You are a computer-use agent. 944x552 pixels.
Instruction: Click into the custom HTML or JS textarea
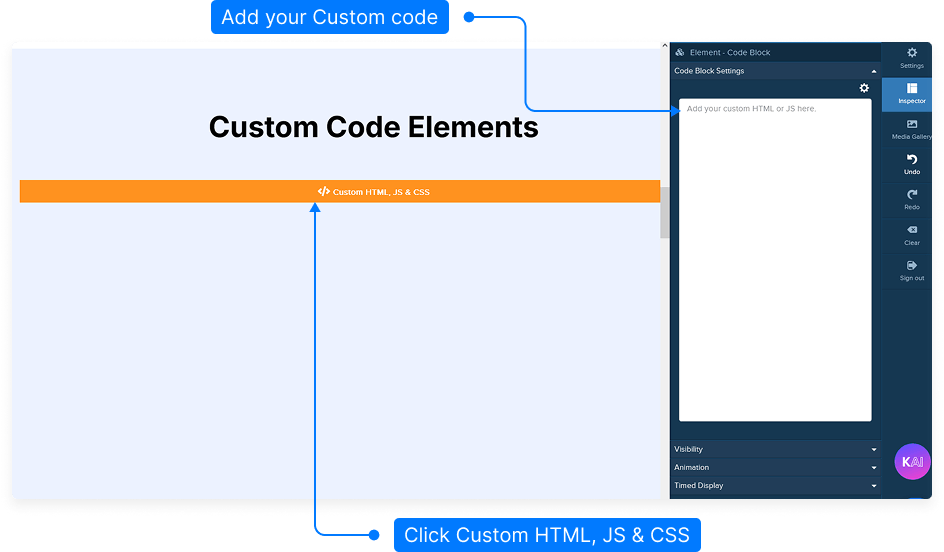[x=775, y=260]
